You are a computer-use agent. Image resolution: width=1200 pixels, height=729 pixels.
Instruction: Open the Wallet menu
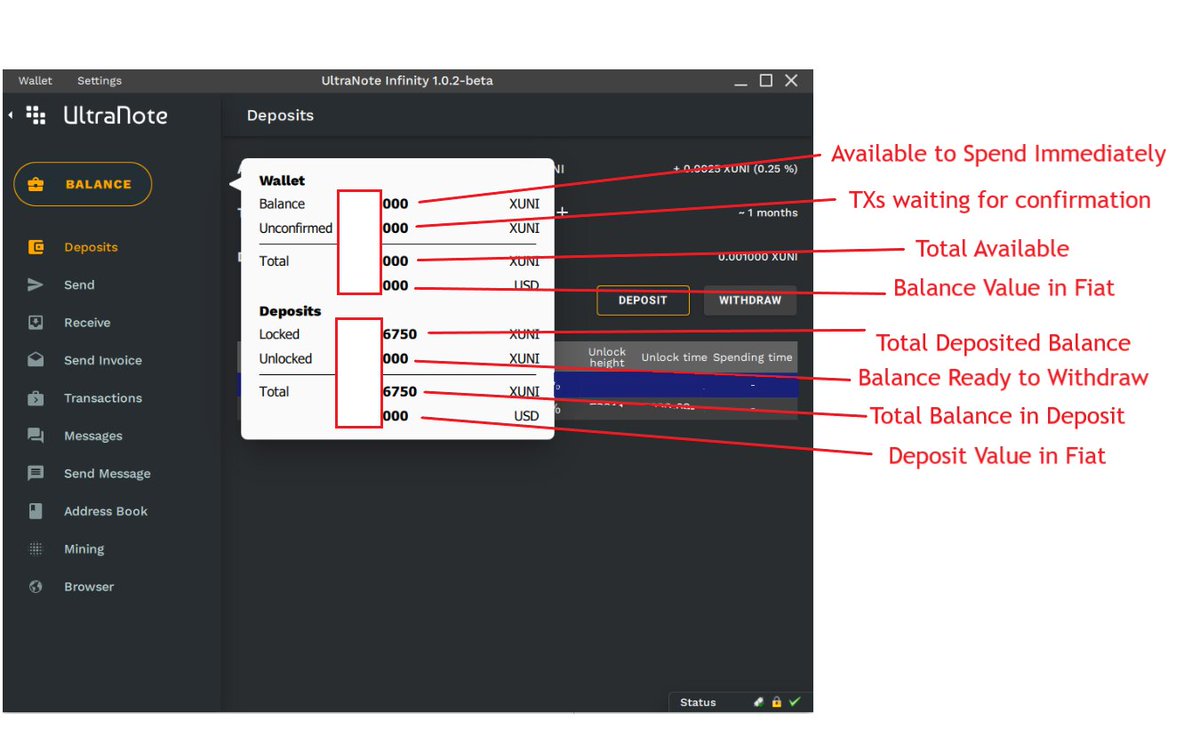click(x=35, y=81)
